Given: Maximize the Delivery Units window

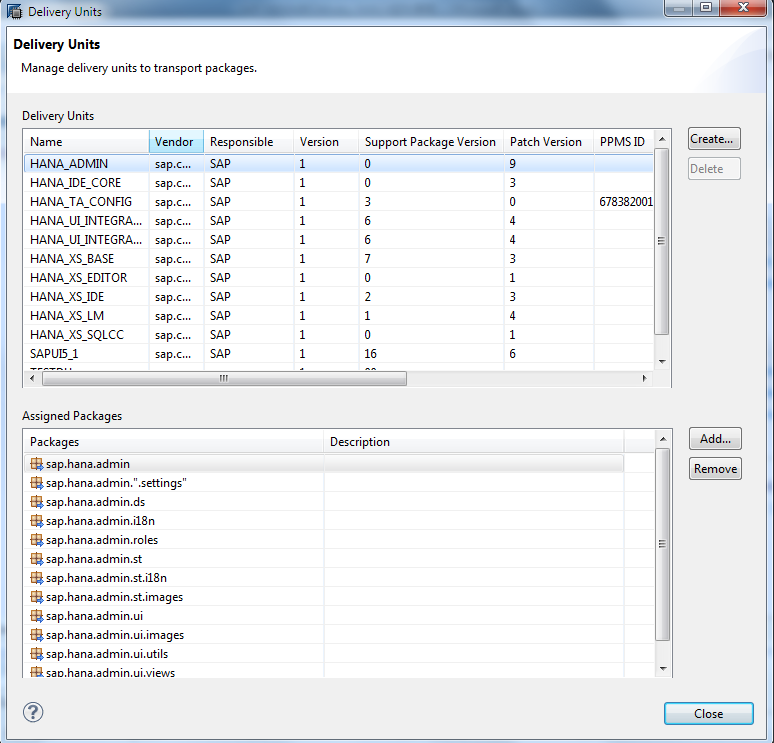Looking at the screenshot, I should click(706, 7).
